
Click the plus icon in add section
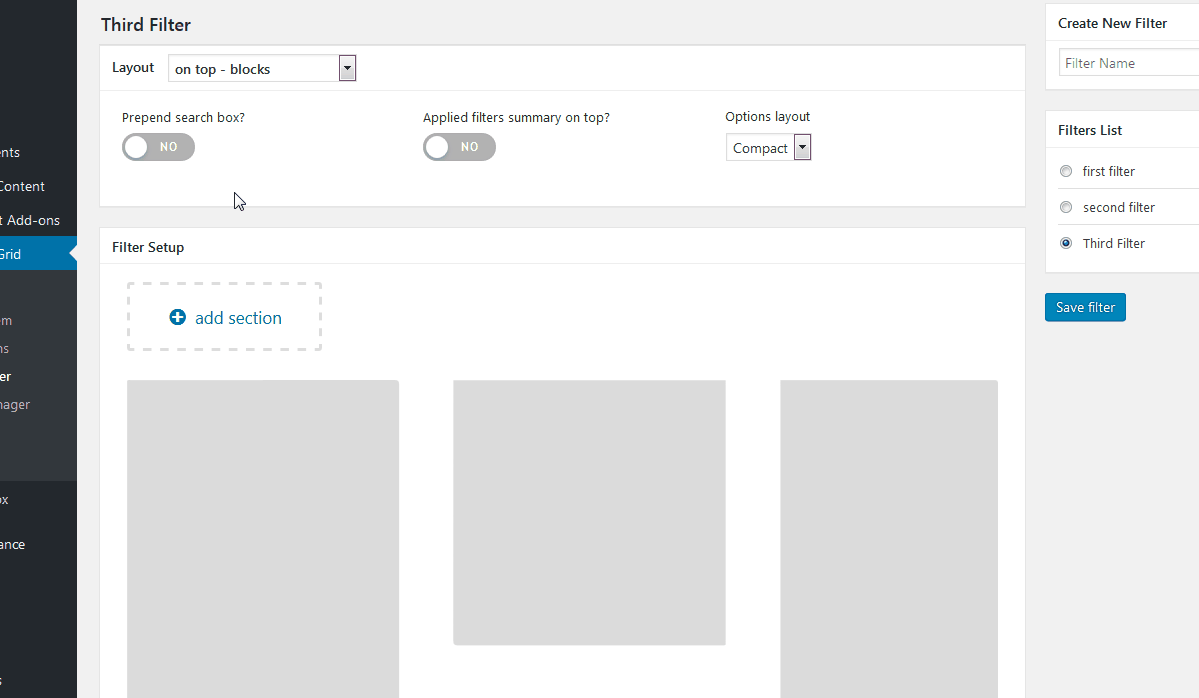click(177, 317)
